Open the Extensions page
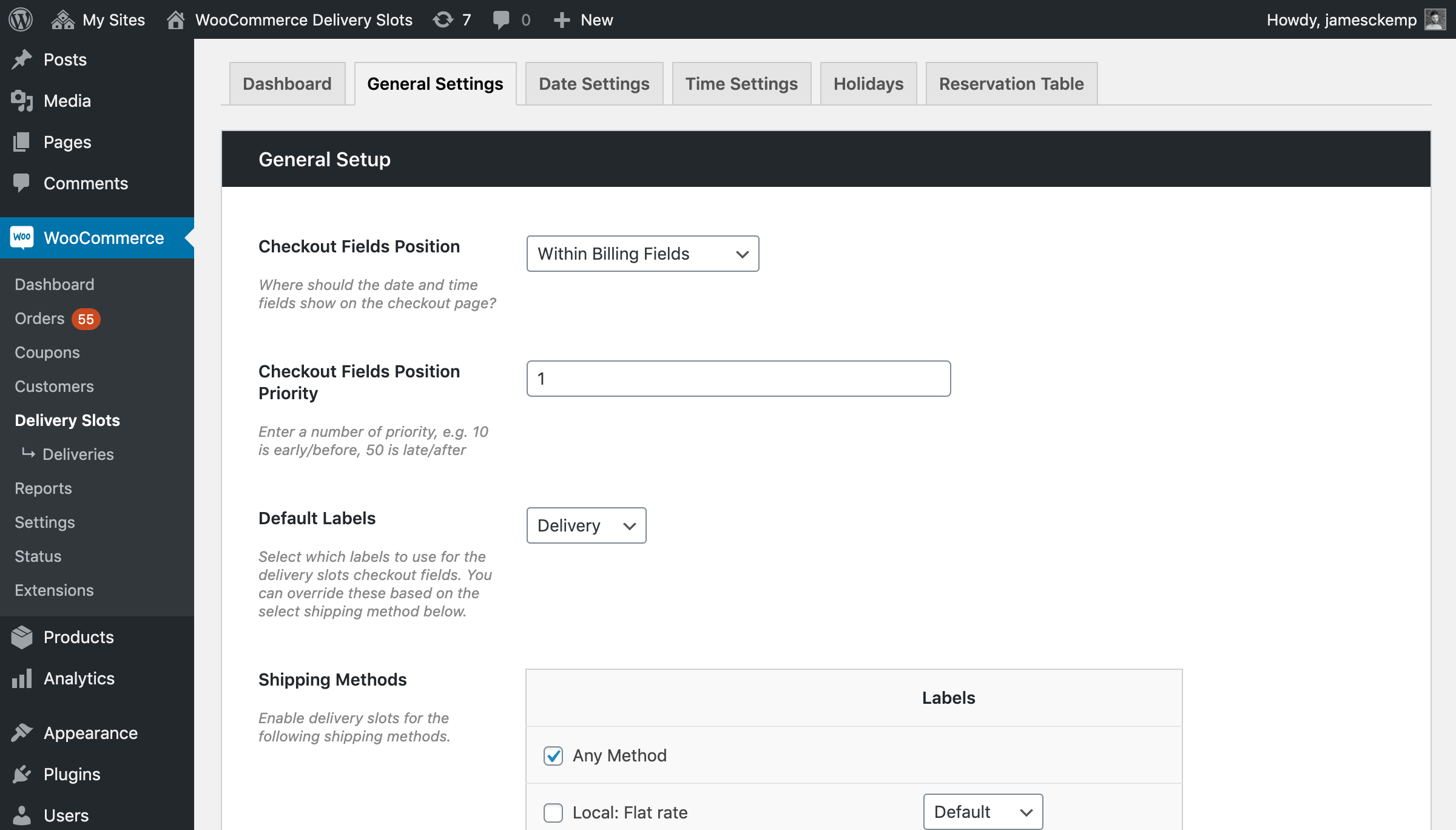Viewport: 1456px width, 830px height. tap(54, 590)
